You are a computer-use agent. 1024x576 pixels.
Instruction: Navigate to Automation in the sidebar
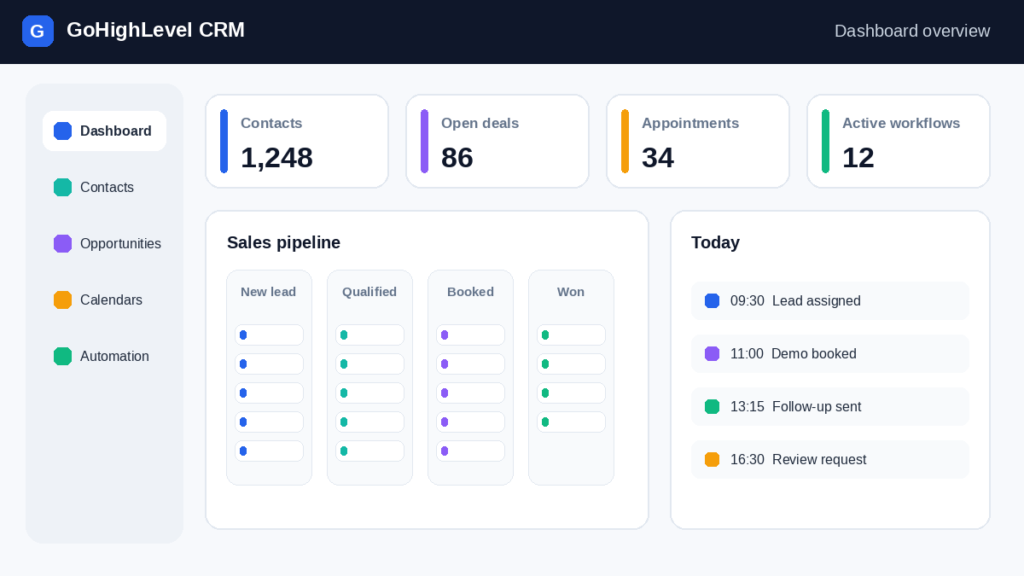pyautogui.click(x=104, y=356)
